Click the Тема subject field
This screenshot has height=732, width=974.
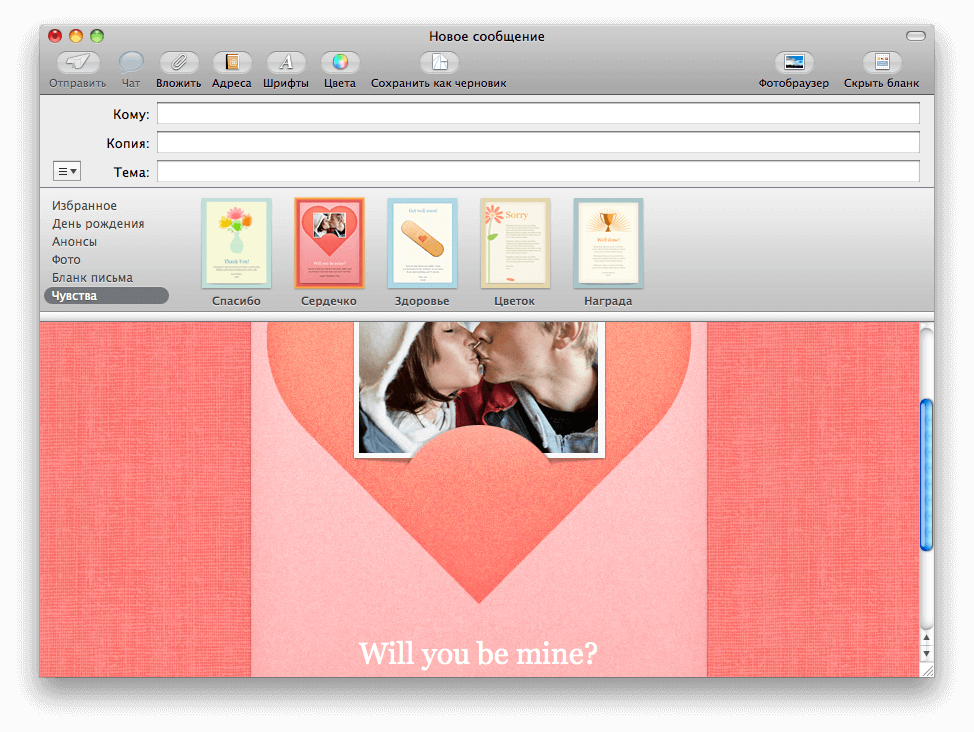click(x=538, y=172)
